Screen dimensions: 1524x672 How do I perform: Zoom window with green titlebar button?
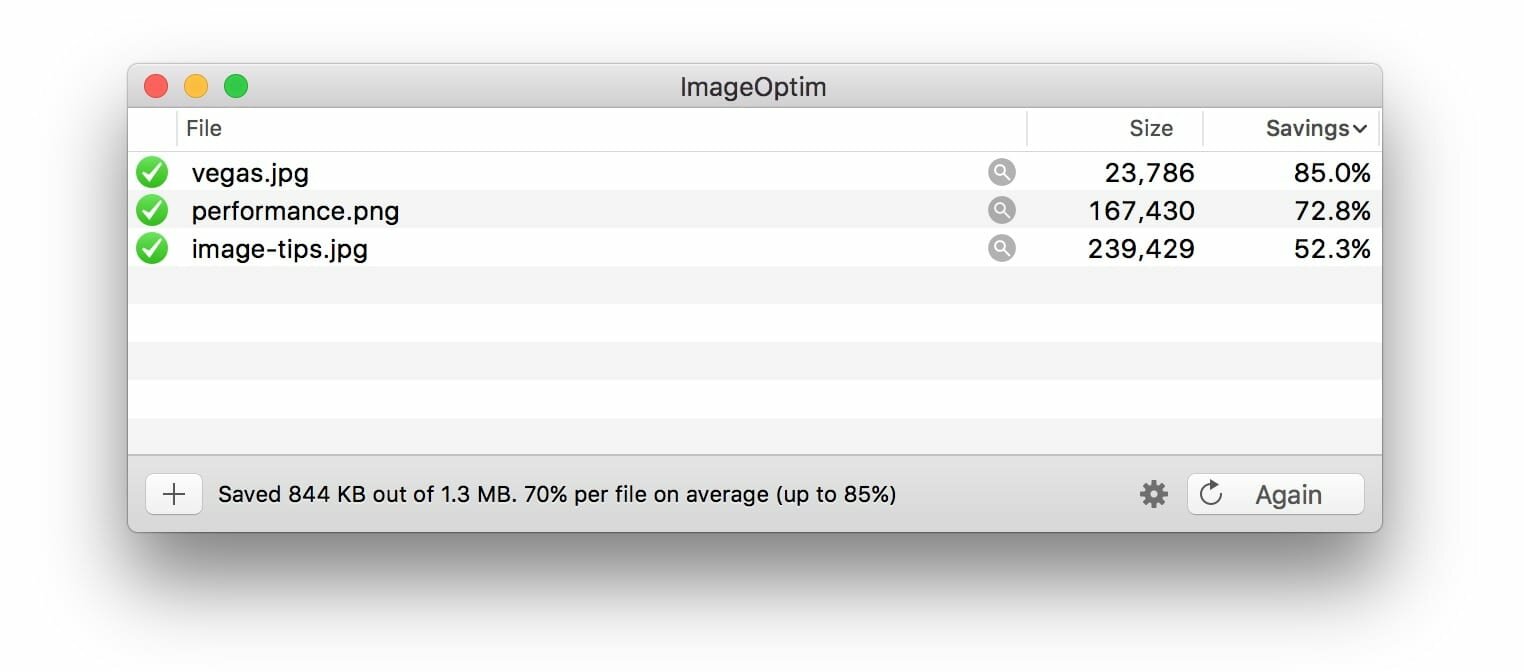pos(236,86)
